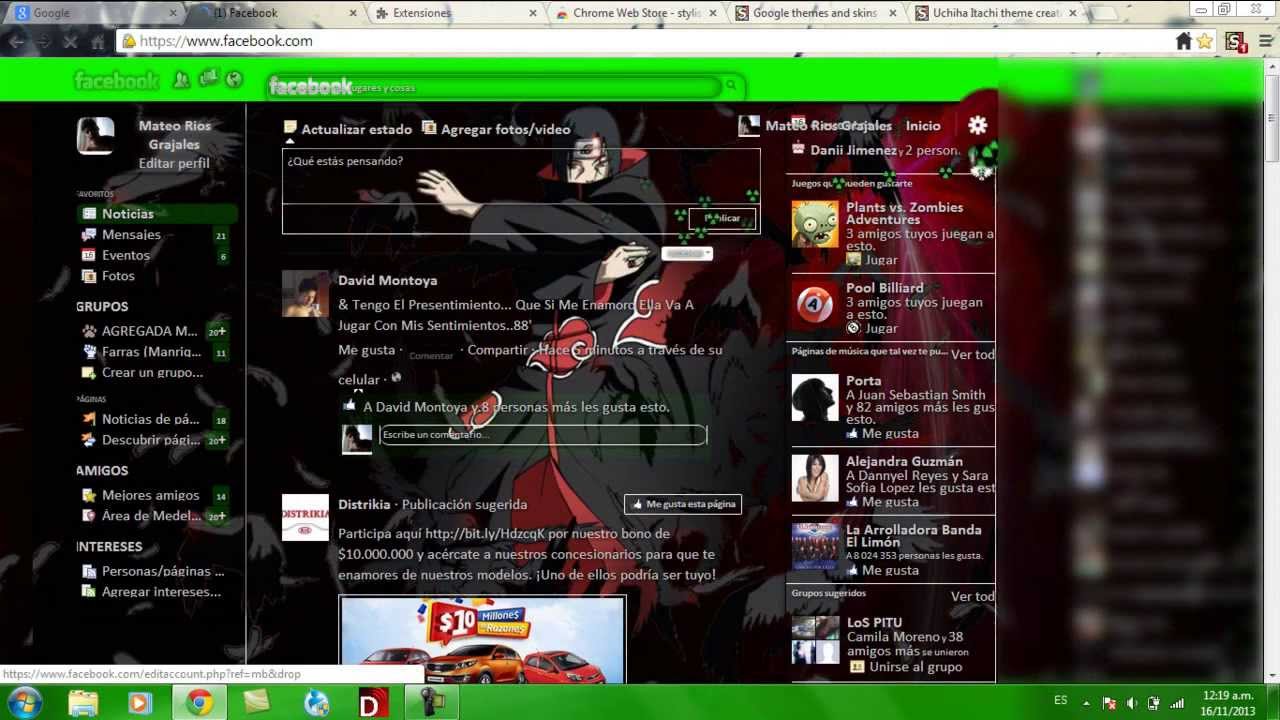The image size is (1280, 720).
Task: Switch to the Chrome Web Store tab
Action: click(636, 13)
